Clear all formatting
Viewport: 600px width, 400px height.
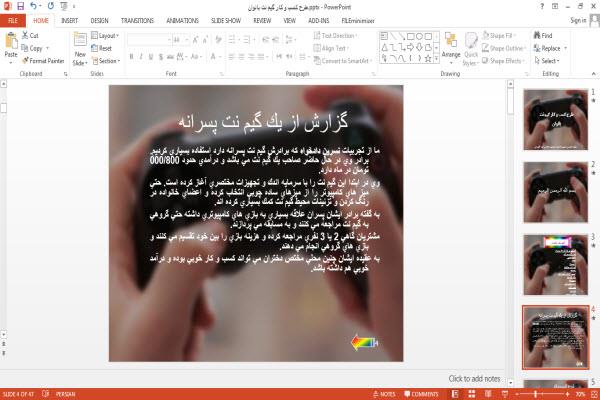(x=218, y=40)
